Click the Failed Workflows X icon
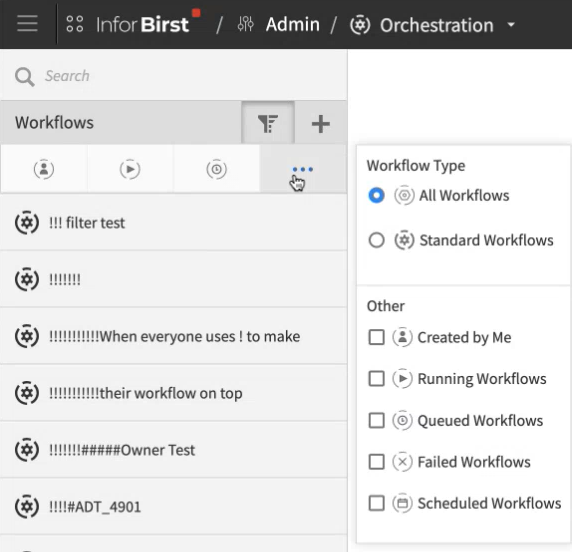The height and width of the screenshot is (552, 572). 402,462
